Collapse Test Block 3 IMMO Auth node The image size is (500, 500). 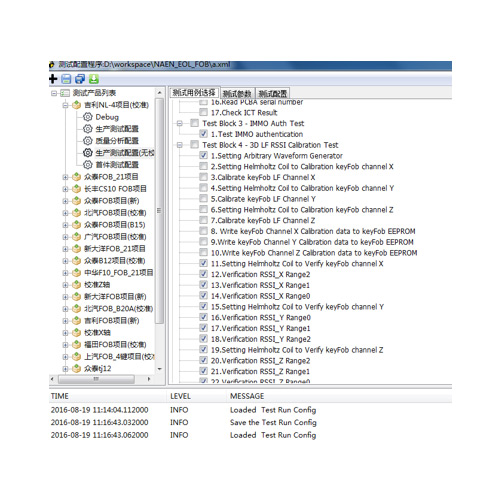click(x=180, y=123)
